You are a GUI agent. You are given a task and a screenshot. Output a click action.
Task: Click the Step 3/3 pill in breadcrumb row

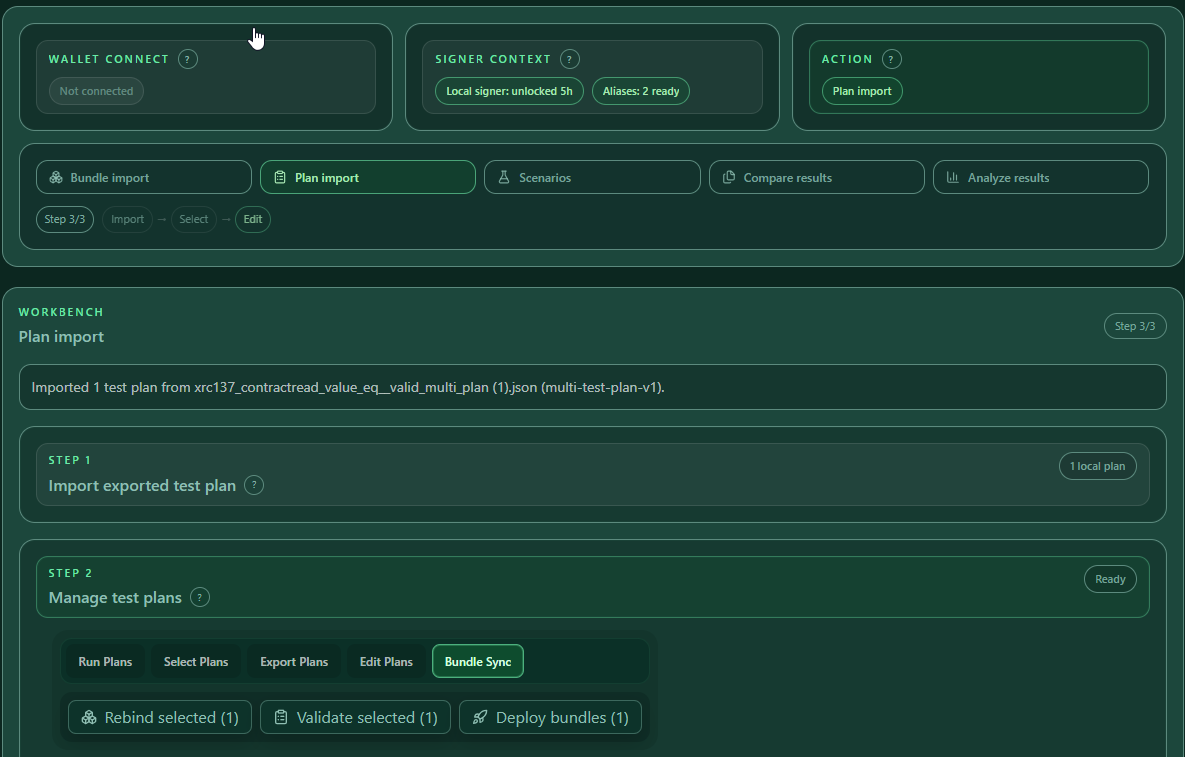point(65,219)
